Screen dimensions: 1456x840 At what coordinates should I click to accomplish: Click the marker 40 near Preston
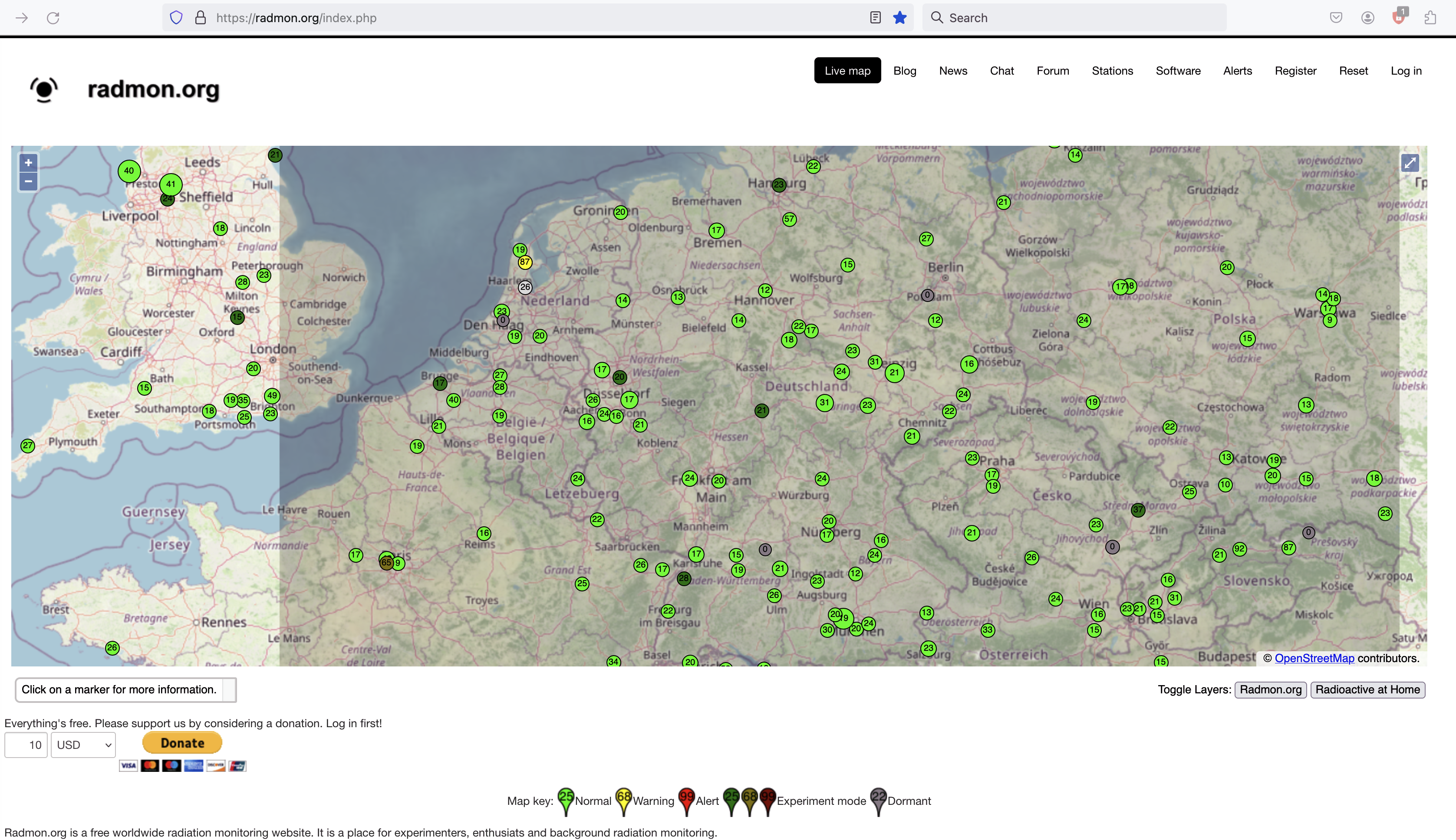click(x=129, y=171)
